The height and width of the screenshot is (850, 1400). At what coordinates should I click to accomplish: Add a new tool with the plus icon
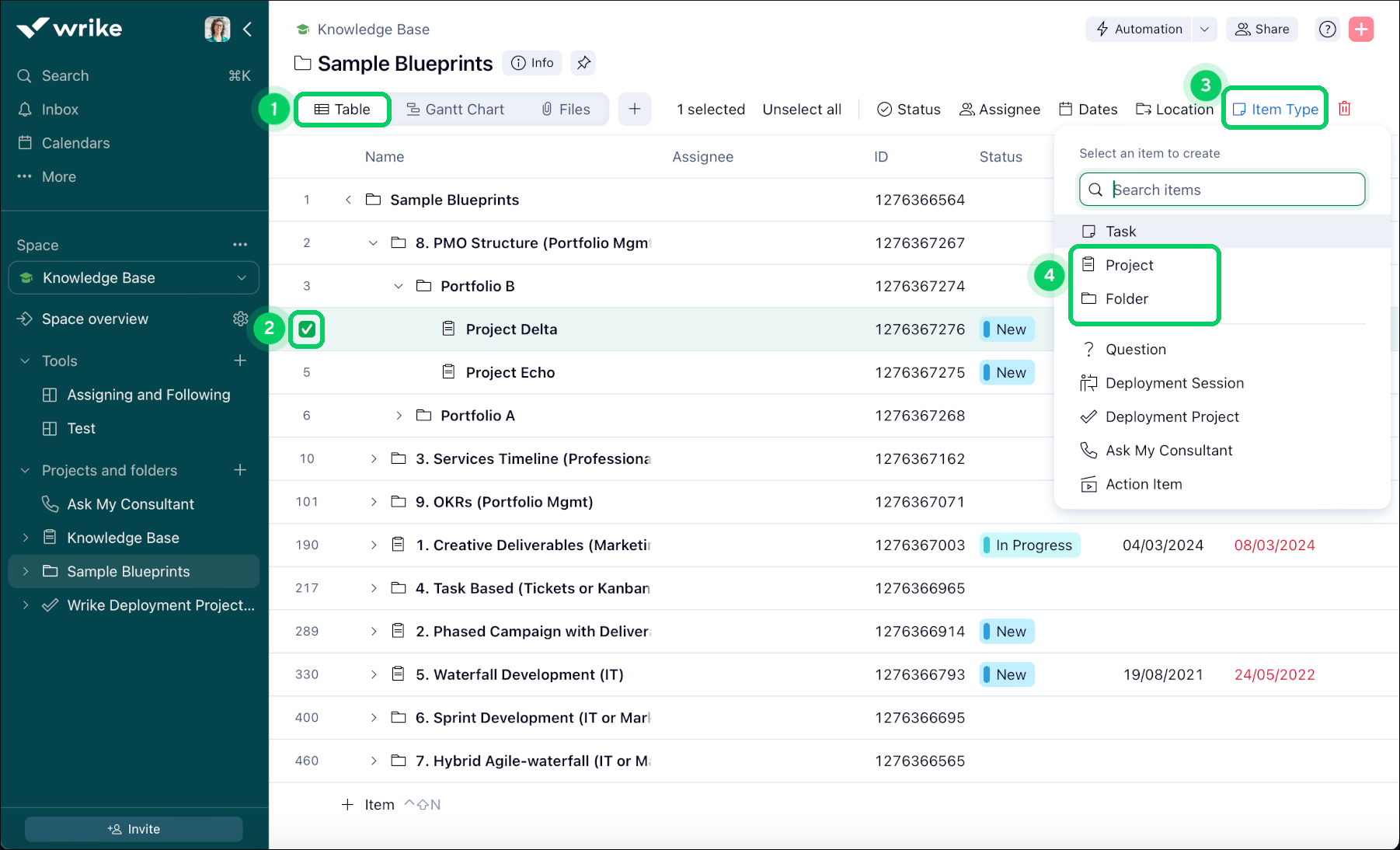tap(240, 361)
